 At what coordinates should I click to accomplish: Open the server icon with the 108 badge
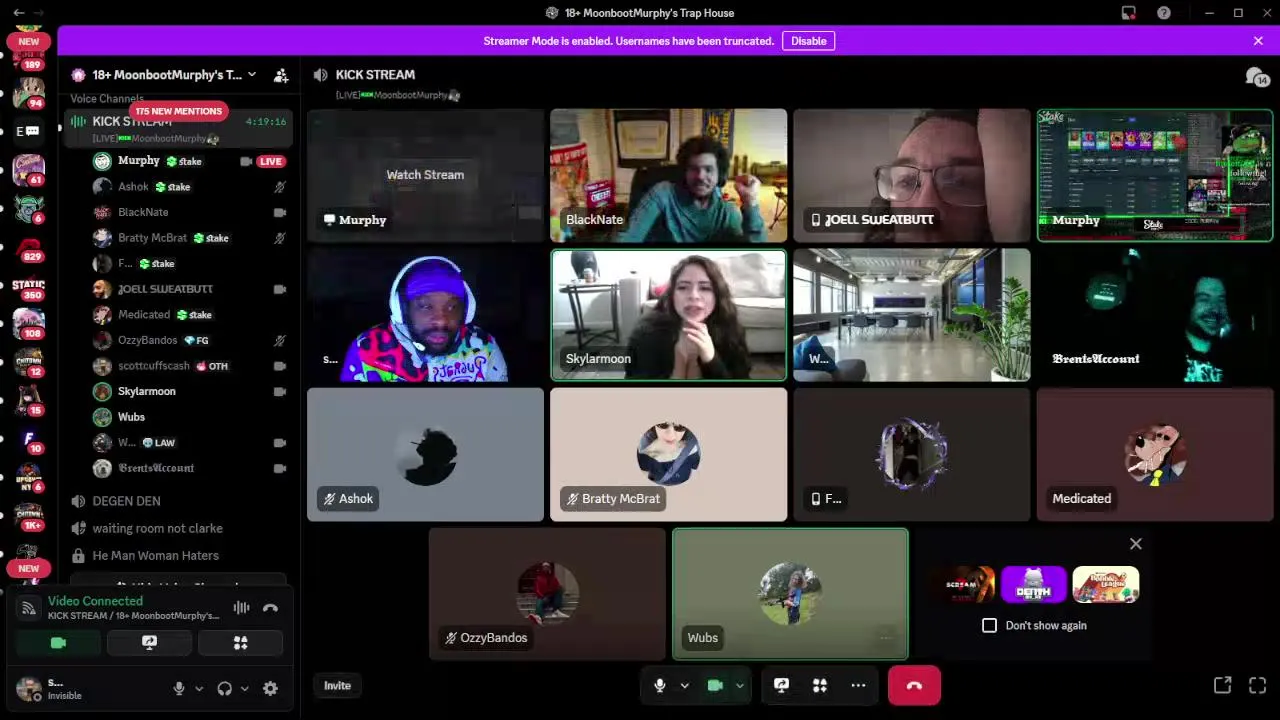point(29,324)
